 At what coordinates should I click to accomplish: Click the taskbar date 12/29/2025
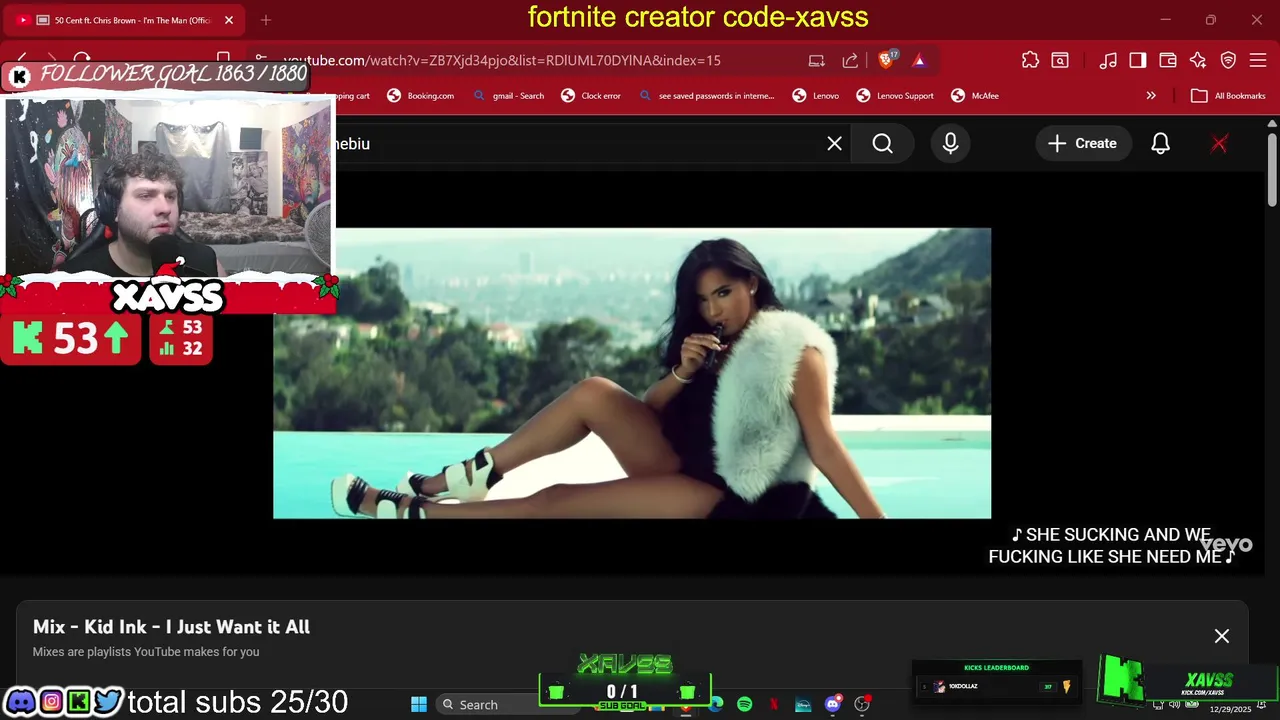(1231, 709)
